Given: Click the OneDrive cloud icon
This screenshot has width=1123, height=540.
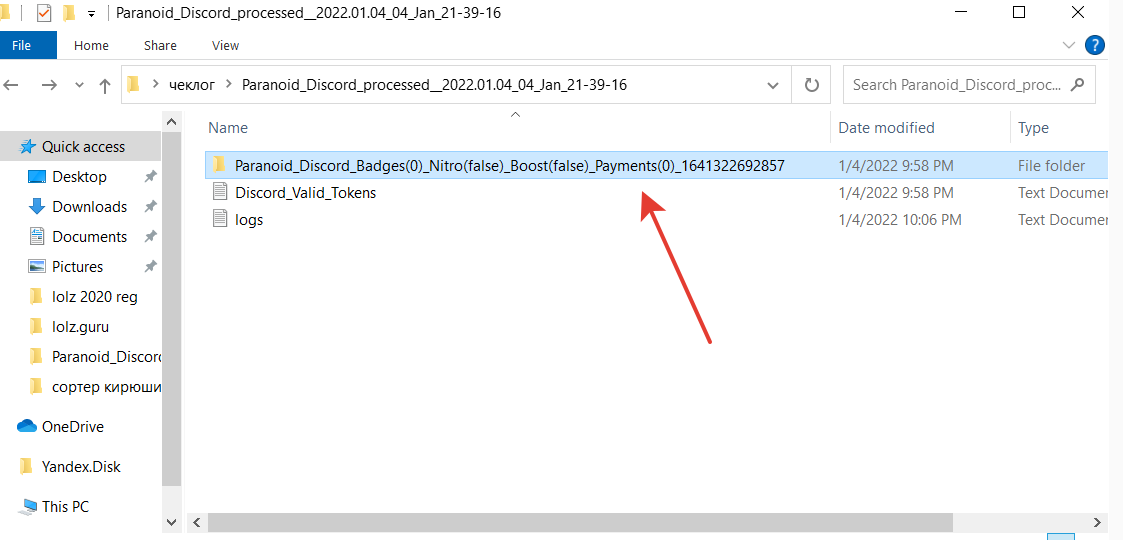Looking at the screenshot, I should click(26, 426).
